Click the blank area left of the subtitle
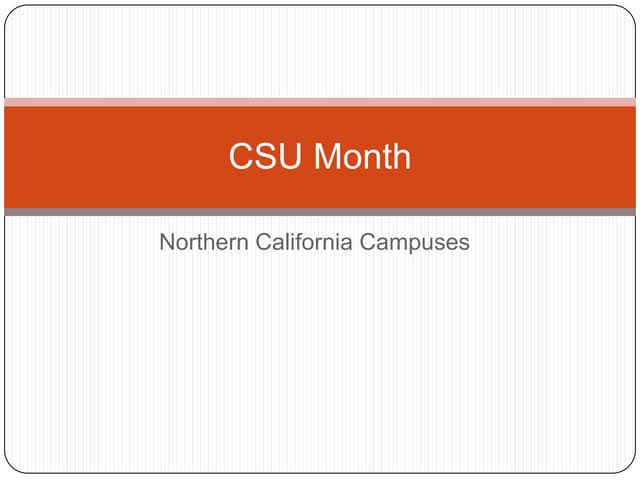The width and height of the screenshot is (640, 480). coord(80,242)
